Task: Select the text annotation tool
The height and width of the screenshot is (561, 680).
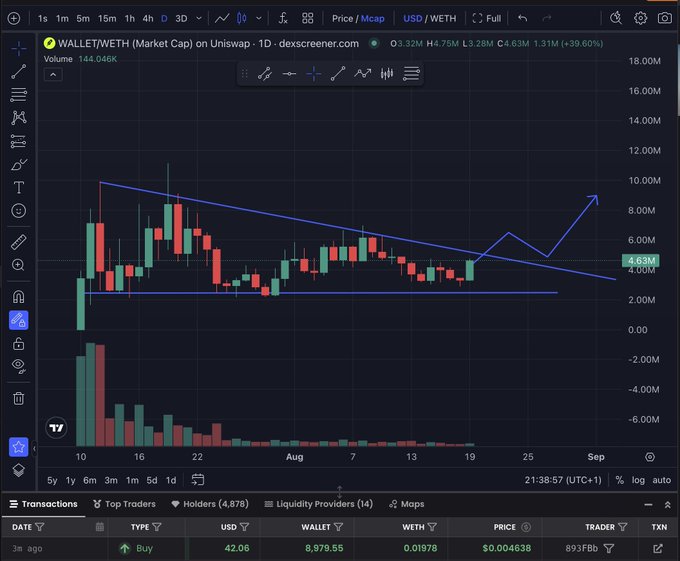Action: coord(19,188)
